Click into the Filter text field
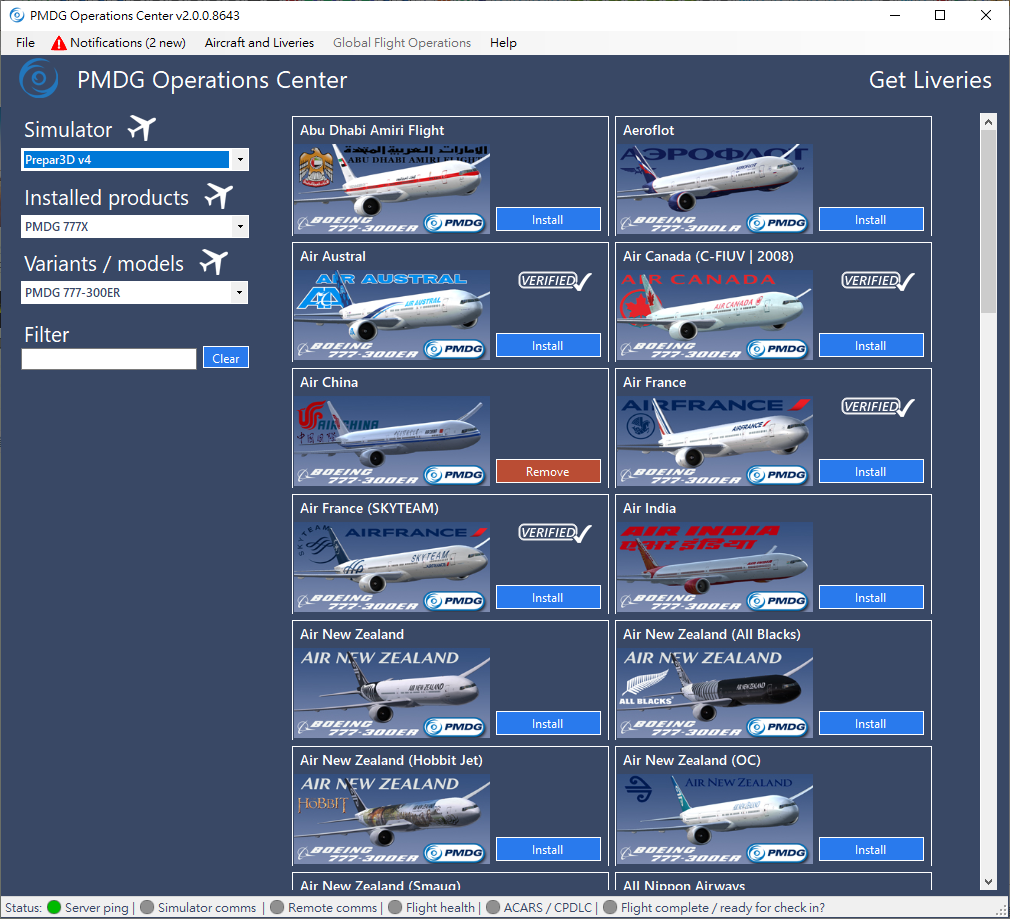 pos(109,359)
